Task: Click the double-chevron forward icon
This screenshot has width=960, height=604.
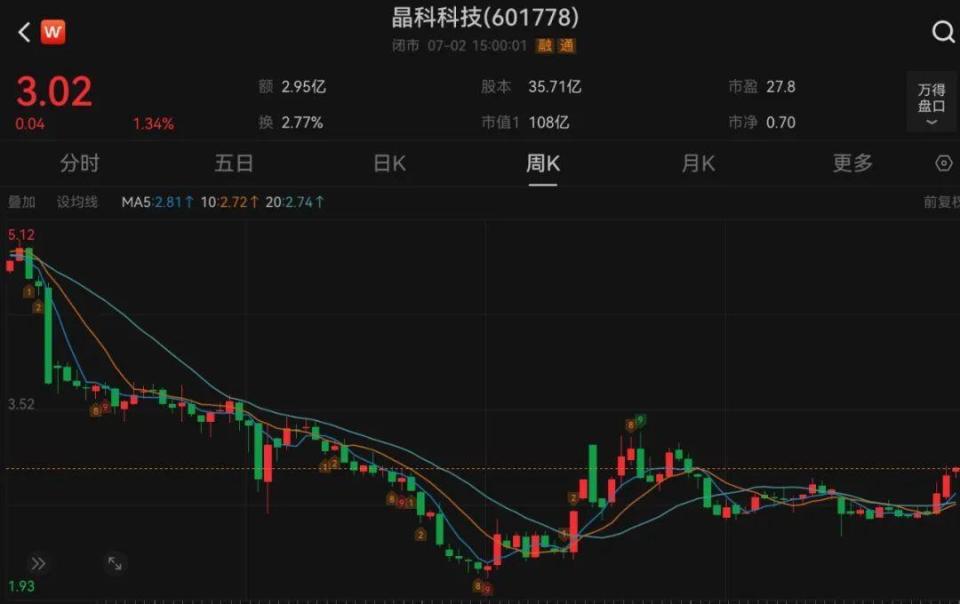Action: click(x=38, y=563)
